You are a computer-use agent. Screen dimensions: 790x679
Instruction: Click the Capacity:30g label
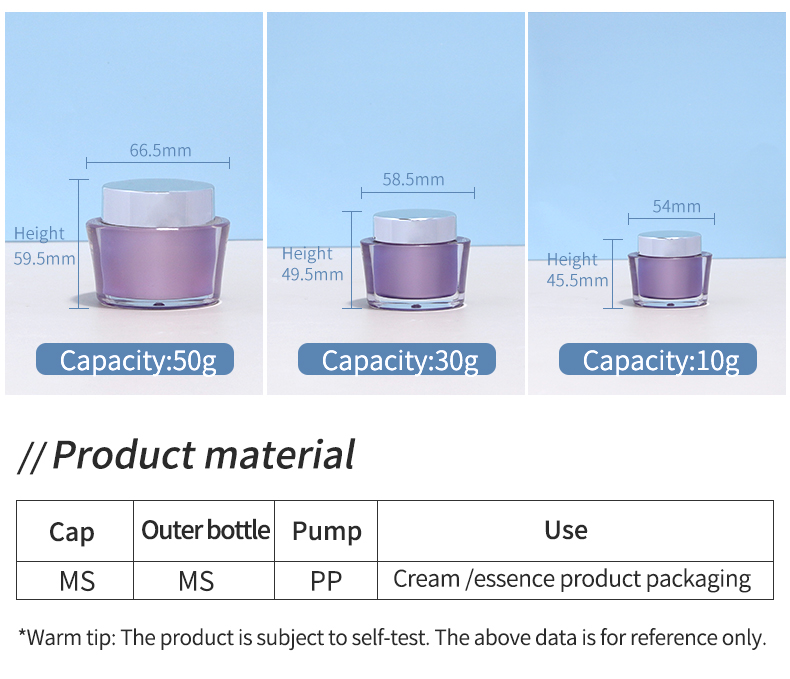(397, 359)
